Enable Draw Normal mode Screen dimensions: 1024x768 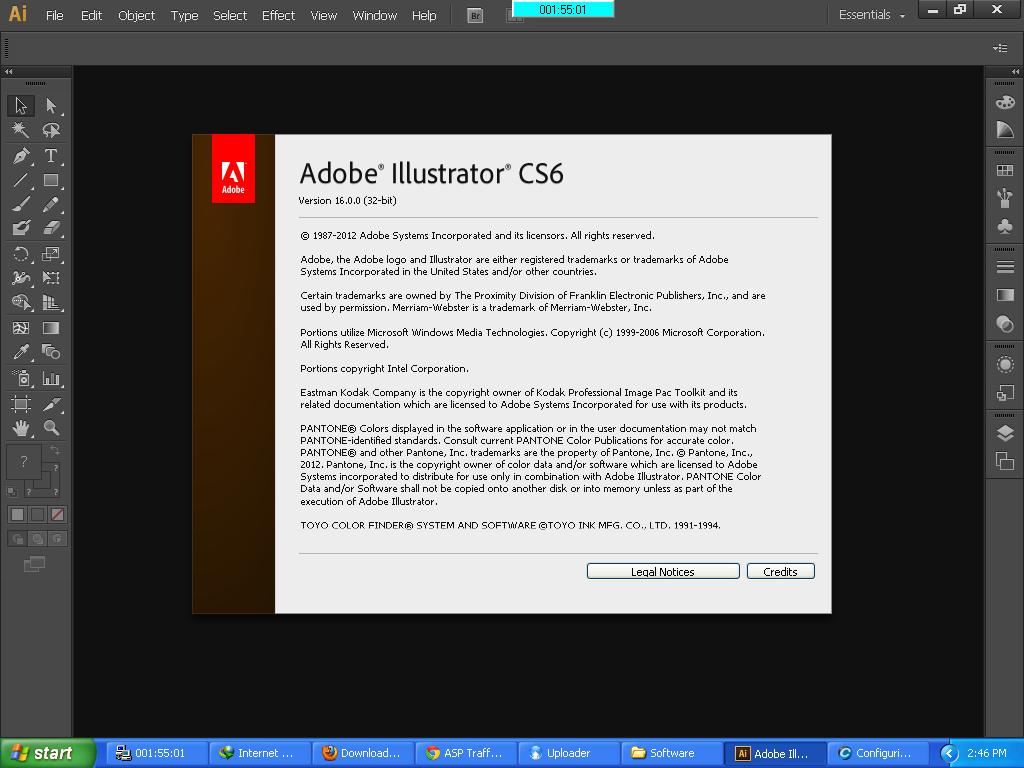[x=18, y=539]
